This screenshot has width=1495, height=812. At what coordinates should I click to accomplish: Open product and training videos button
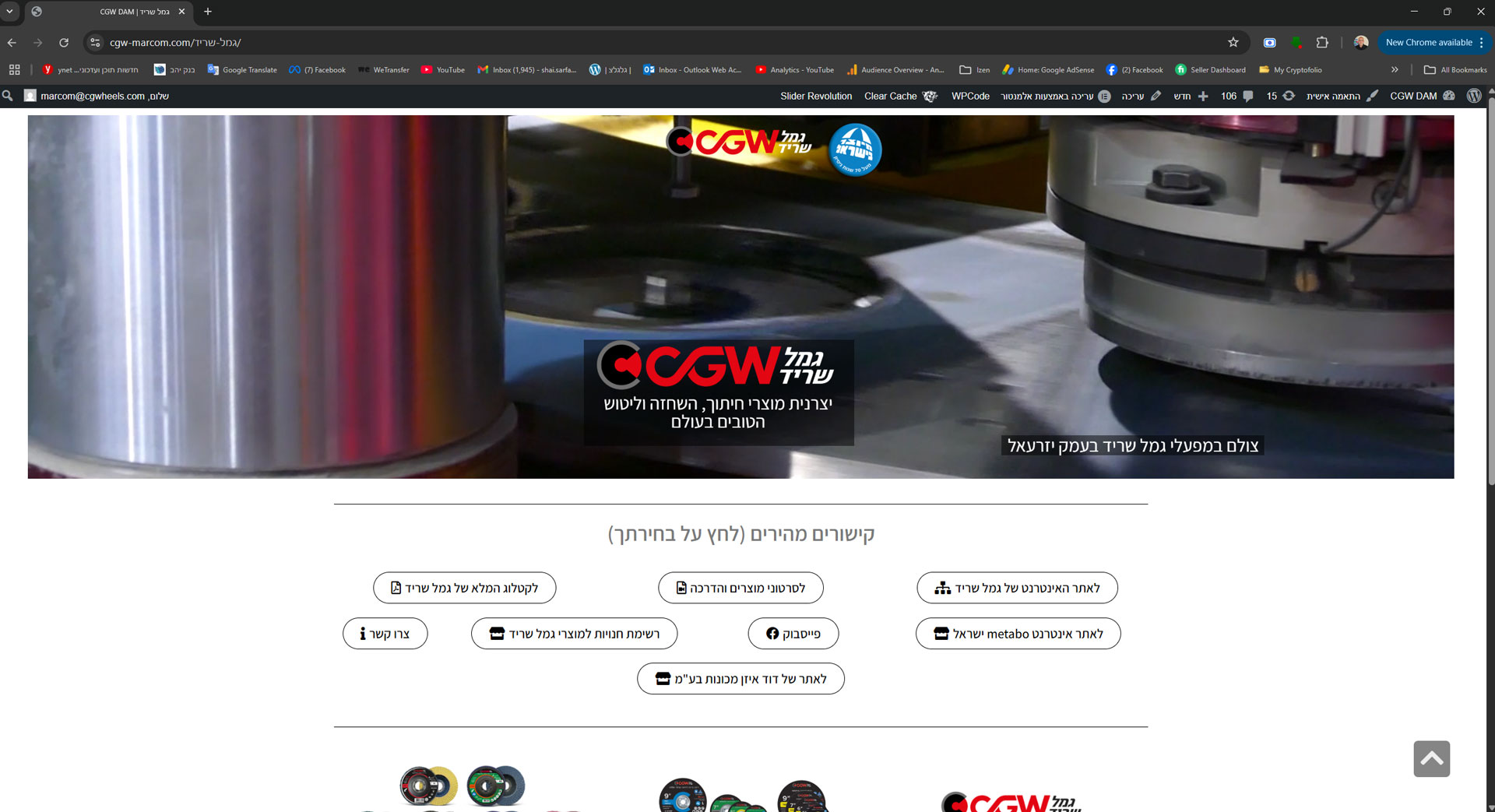click(x=740, y=588)
